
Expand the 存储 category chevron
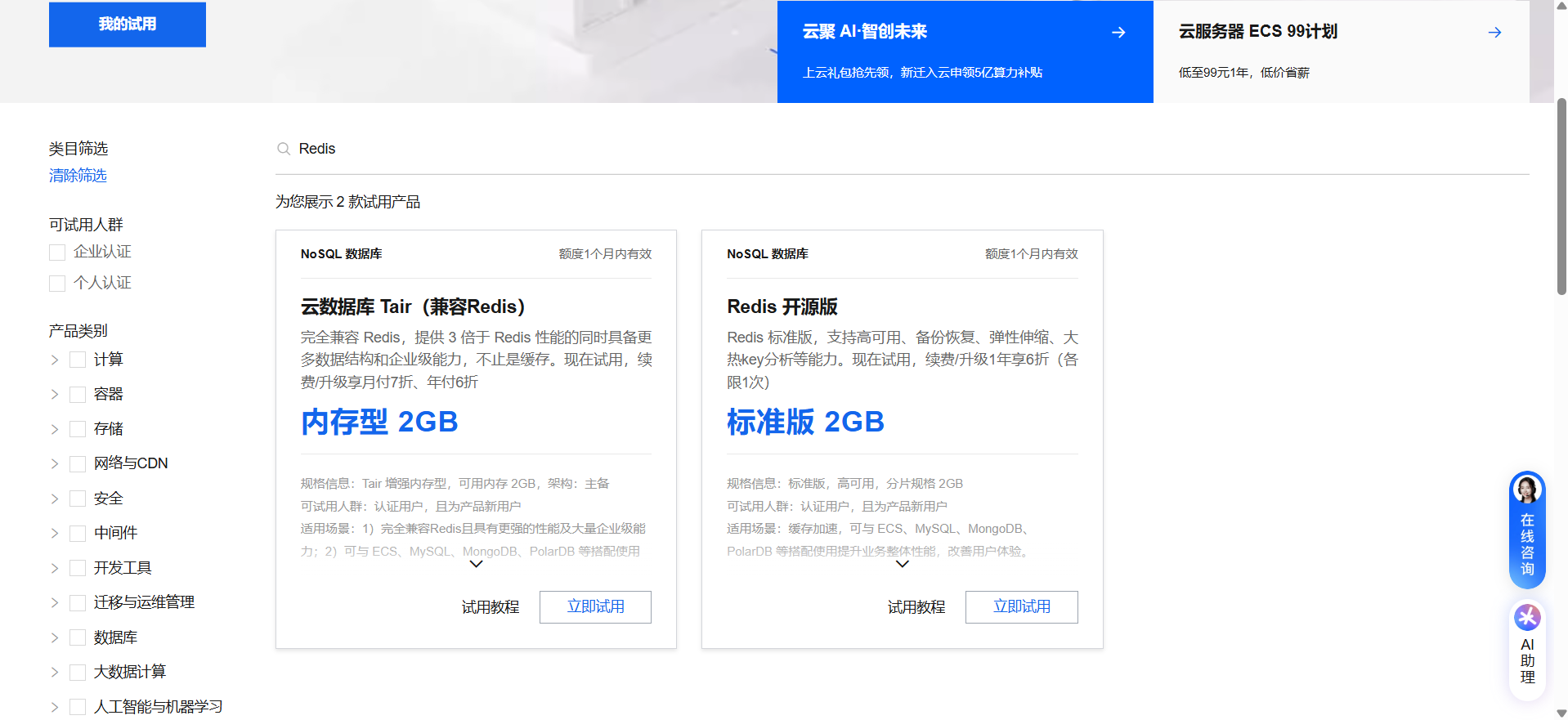click(x=55, y=429)
